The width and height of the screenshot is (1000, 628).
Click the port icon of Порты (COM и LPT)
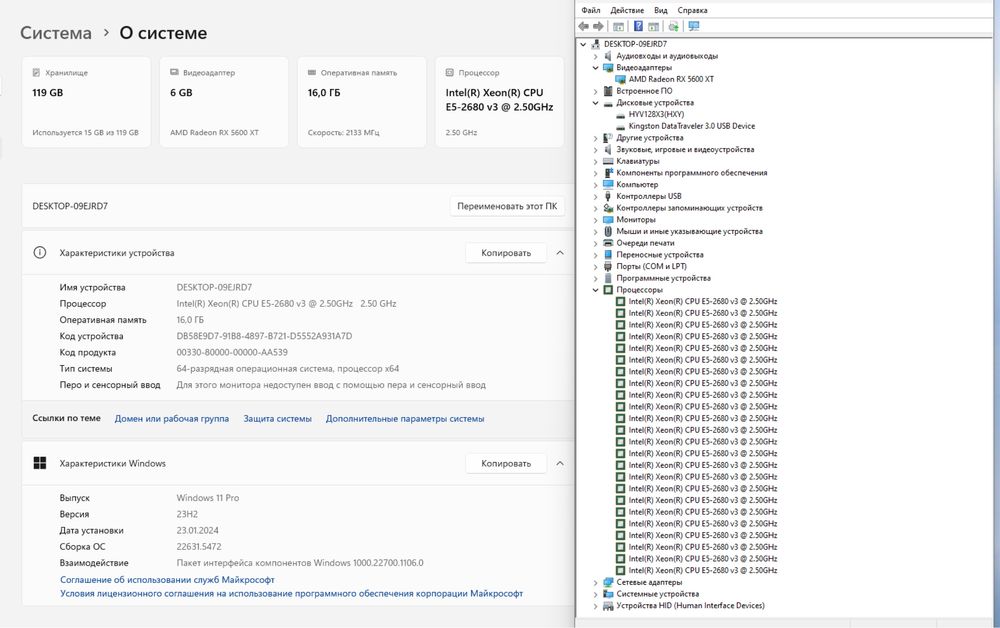pos(608,267)
